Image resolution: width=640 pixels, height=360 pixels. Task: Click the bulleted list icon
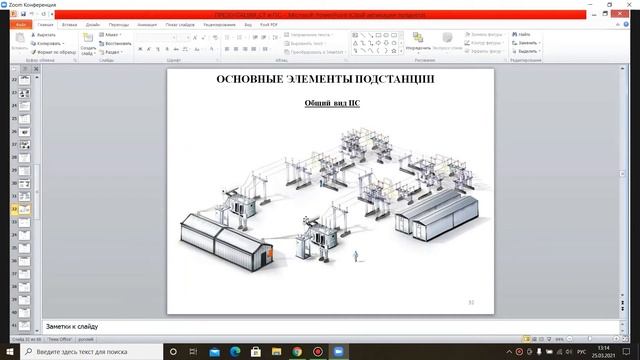coord(228,38)
